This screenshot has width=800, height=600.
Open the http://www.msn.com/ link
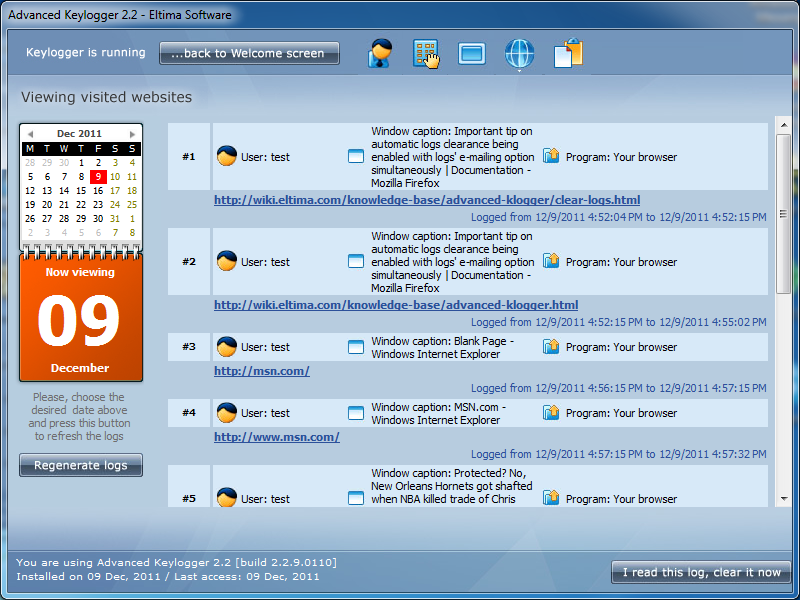[x=277, y=437]
